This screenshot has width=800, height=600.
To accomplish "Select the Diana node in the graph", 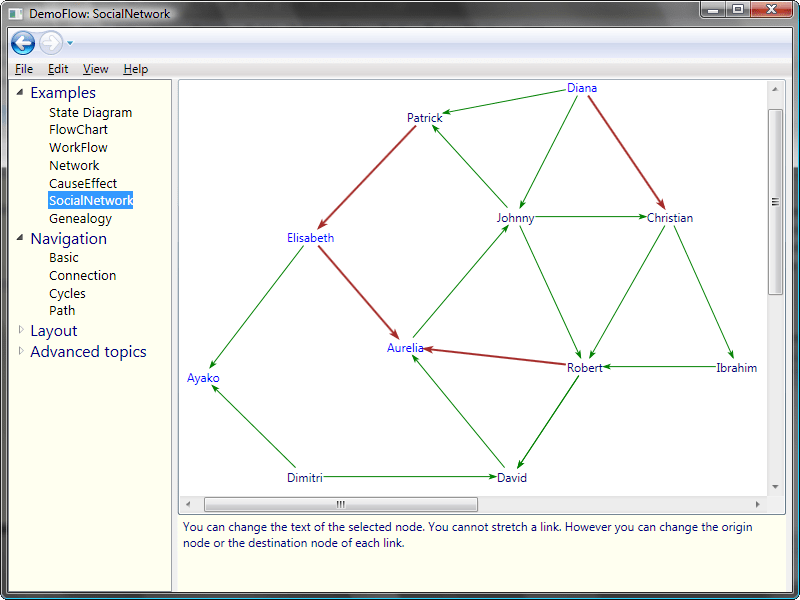I will pos(582,88).
